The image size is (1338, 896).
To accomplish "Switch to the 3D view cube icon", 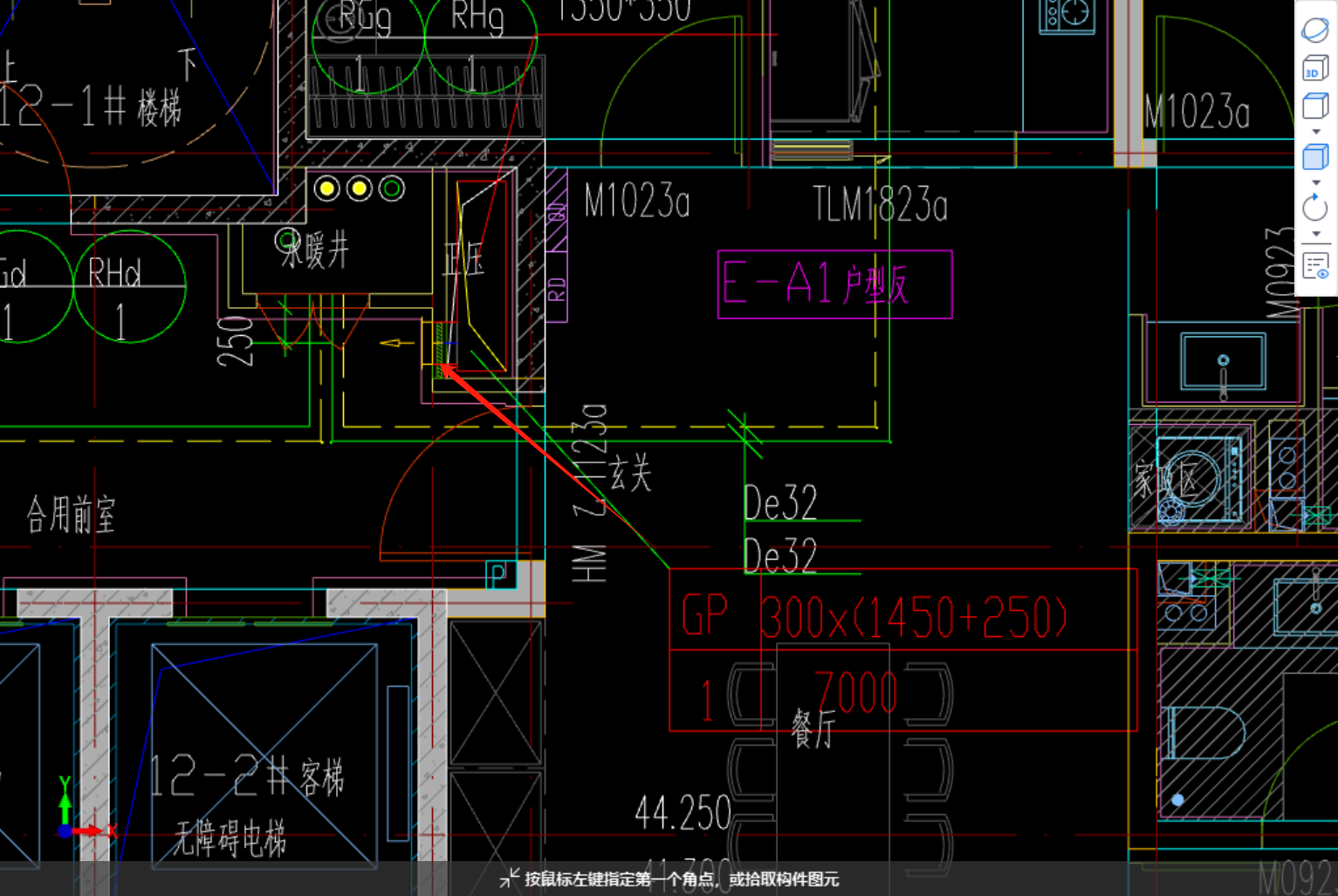I will coord(1315,69).
